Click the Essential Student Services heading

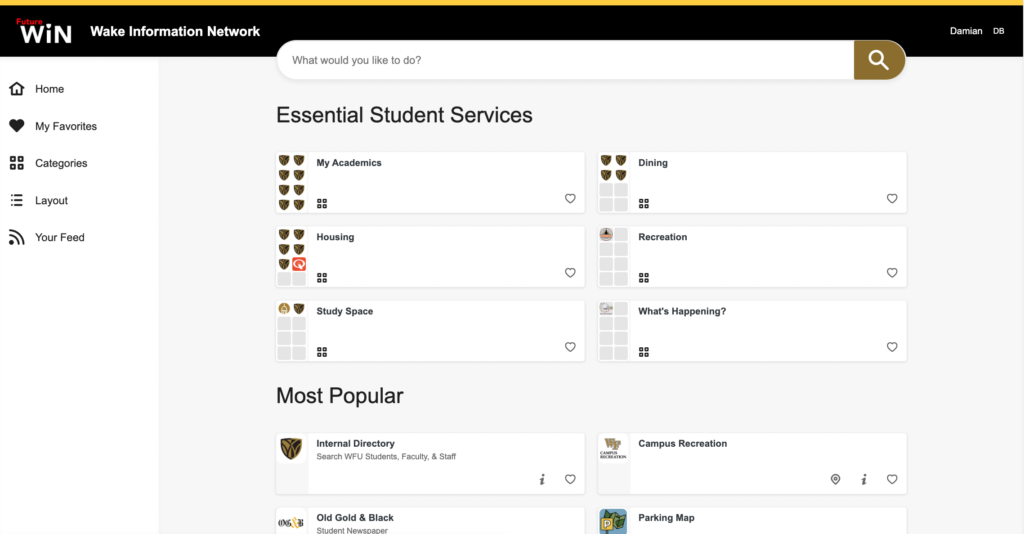click(x=404, y=115)
